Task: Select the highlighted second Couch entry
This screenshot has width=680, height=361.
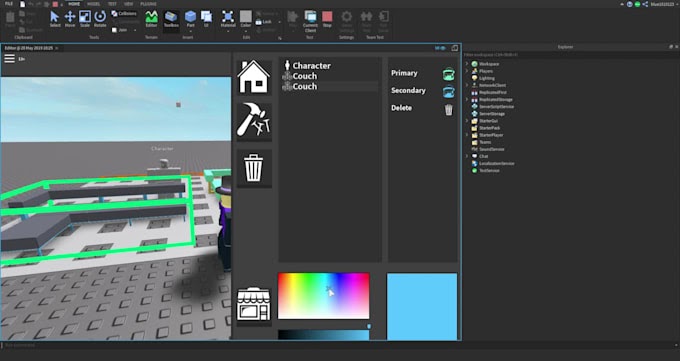Action: click(x=330, y=87)
